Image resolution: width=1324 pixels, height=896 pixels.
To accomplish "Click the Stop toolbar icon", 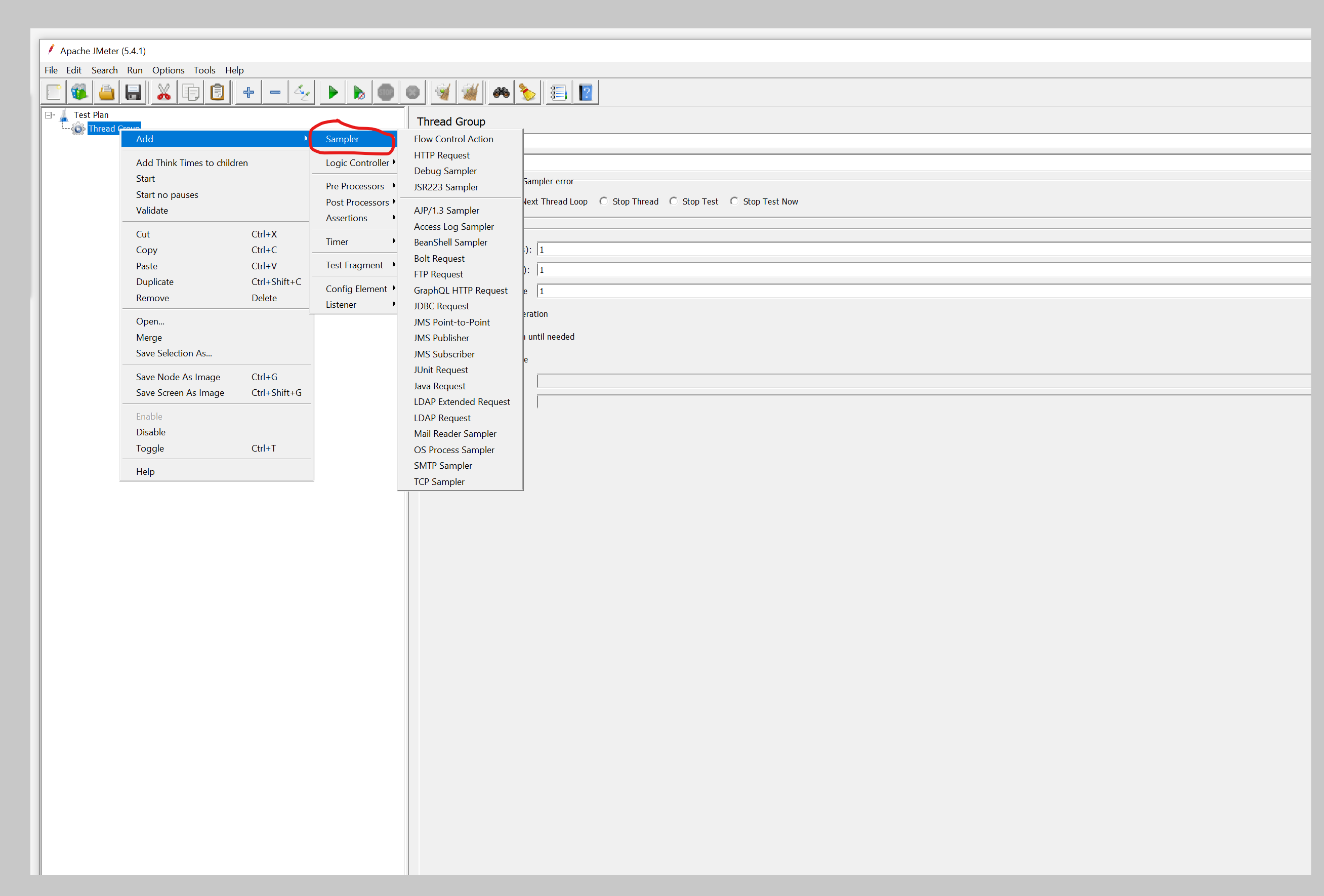I will (386, 92).
